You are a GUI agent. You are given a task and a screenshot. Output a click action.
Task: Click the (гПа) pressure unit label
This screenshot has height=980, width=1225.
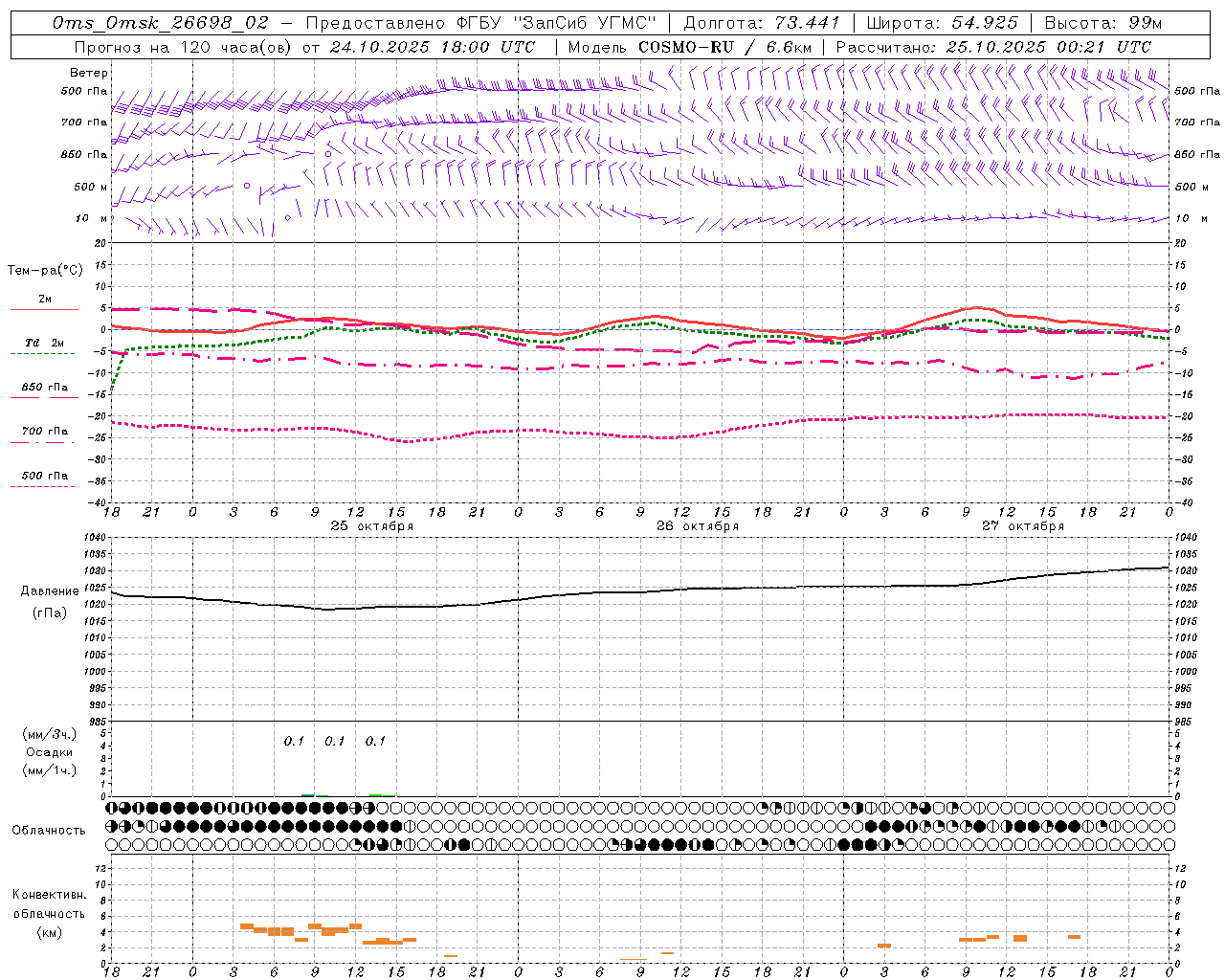(x=50, y=613)
